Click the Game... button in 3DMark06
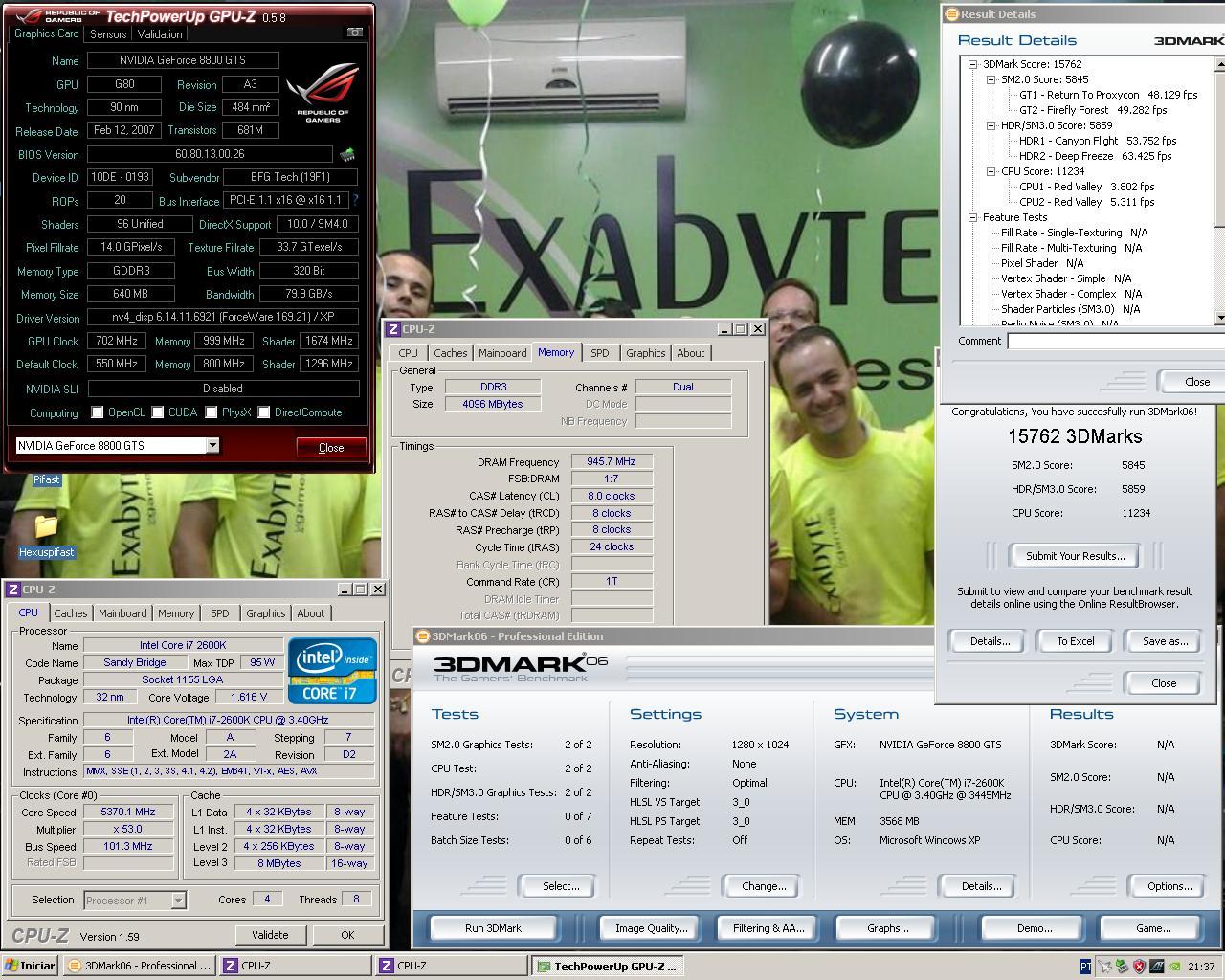The height and width of the screenshot is (980, 1225). point(1152,928)
